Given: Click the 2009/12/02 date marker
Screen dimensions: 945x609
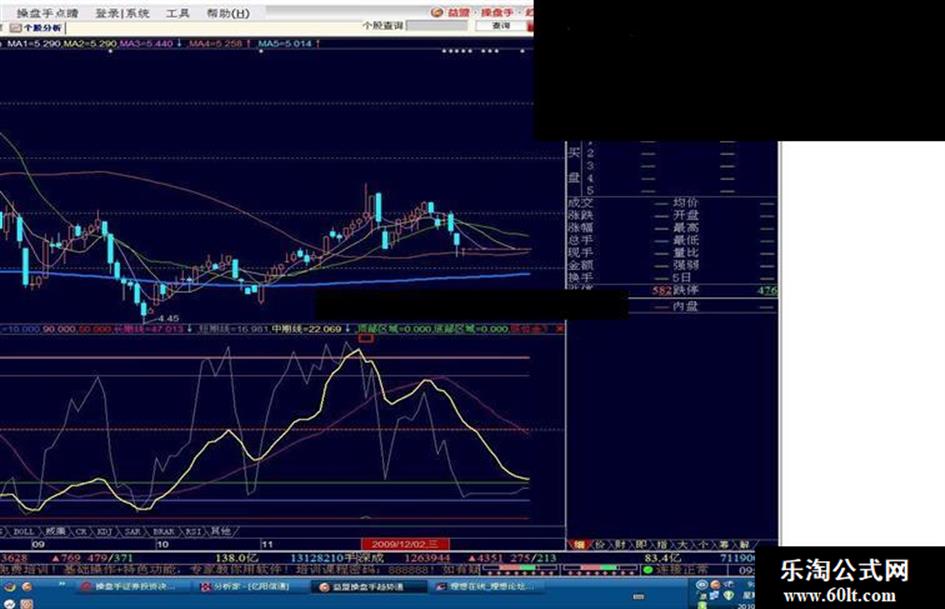Looking at the screenshot, I should point(405,544).
